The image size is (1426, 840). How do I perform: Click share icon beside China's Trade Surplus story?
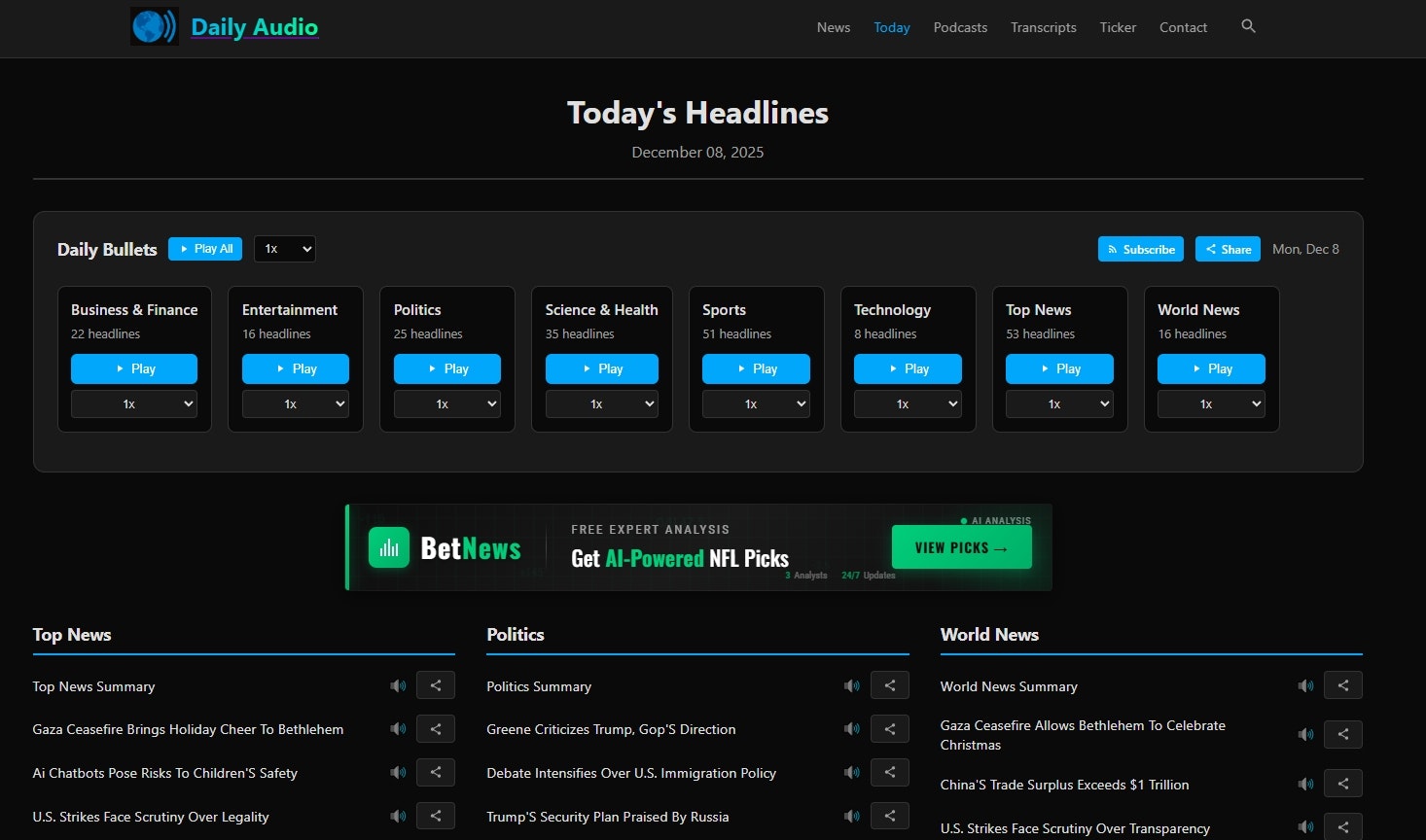(1342, 783)
